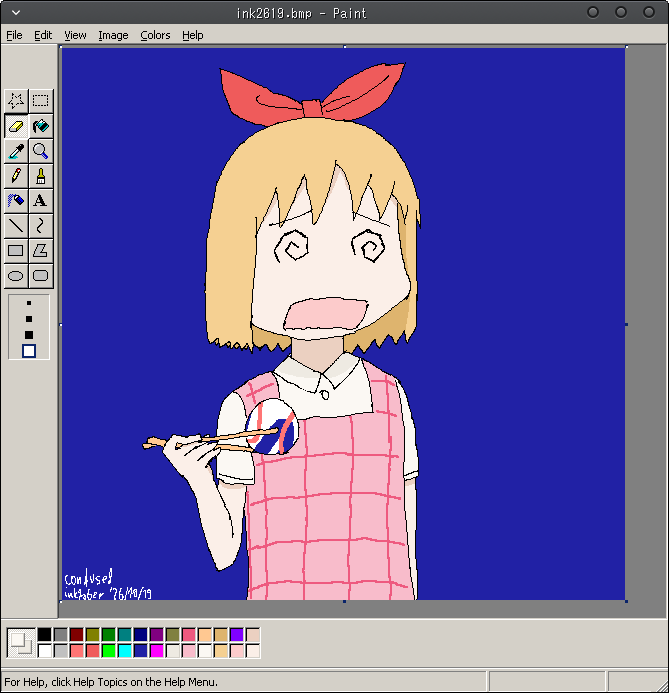
Task: Pick the dark red maroon swatch
Action: 76,635
